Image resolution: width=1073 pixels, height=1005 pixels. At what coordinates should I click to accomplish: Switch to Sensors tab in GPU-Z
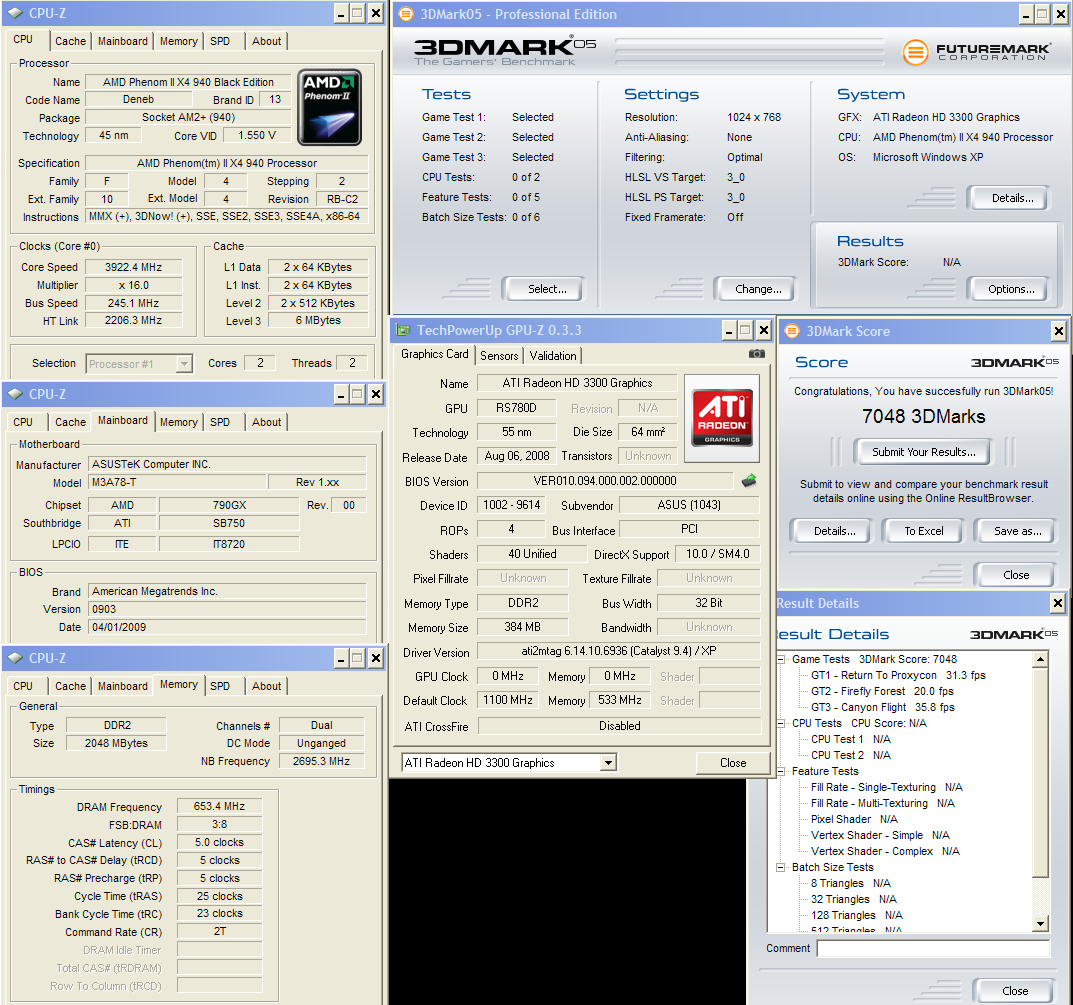coord(499,356)
